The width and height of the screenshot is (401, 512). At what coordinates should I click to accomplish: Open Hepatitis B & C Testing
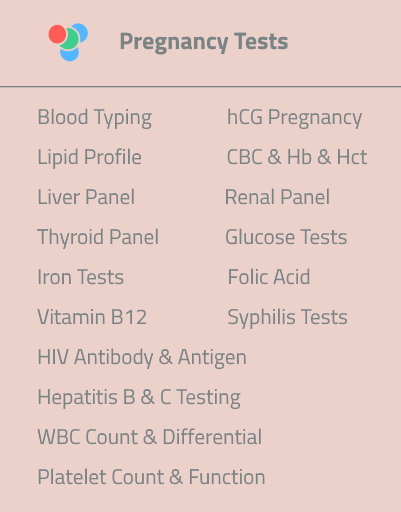click(x=139, y=398)
